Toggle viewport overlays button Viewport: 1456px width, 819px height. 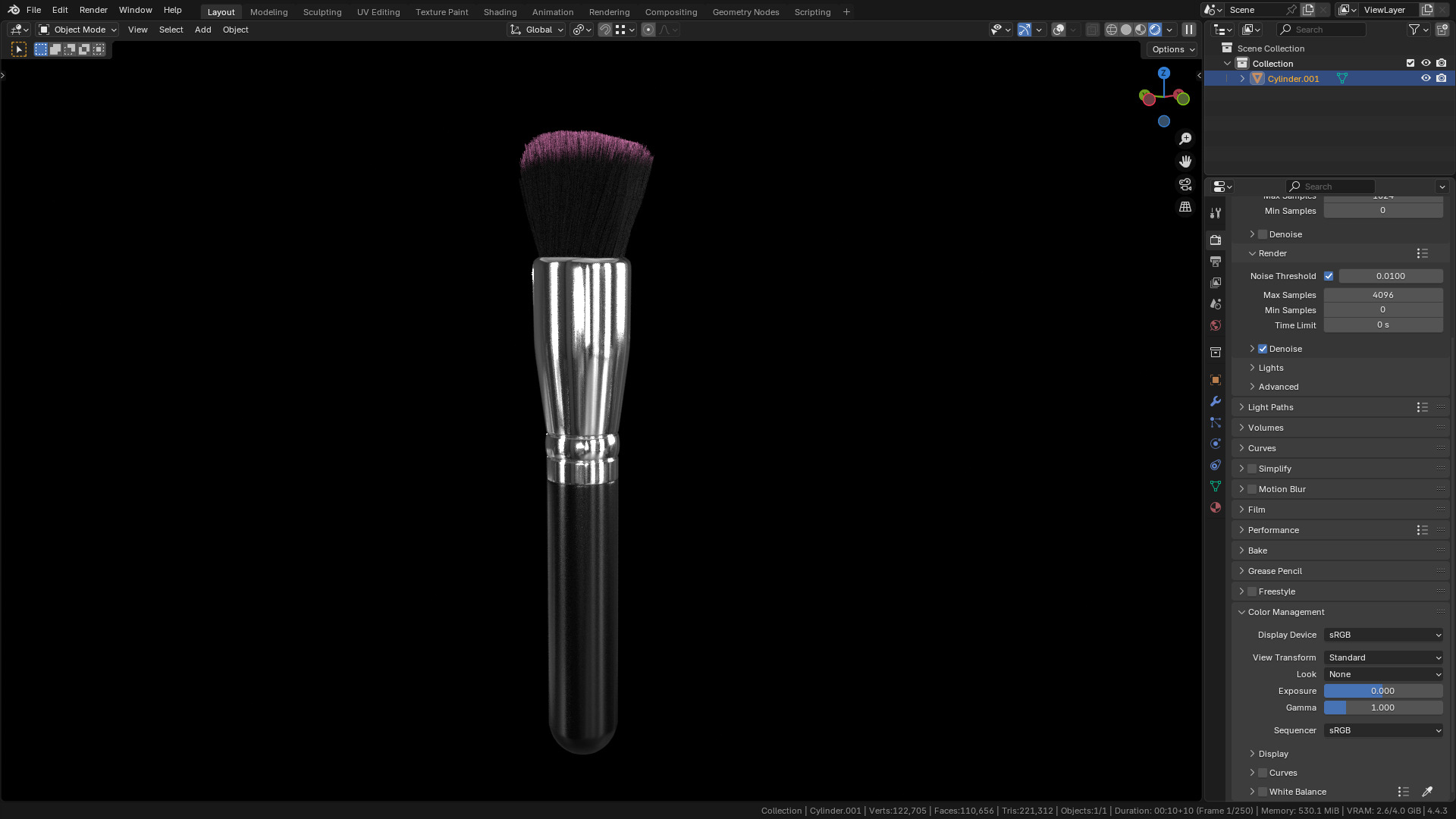[x=1059, y=30]
